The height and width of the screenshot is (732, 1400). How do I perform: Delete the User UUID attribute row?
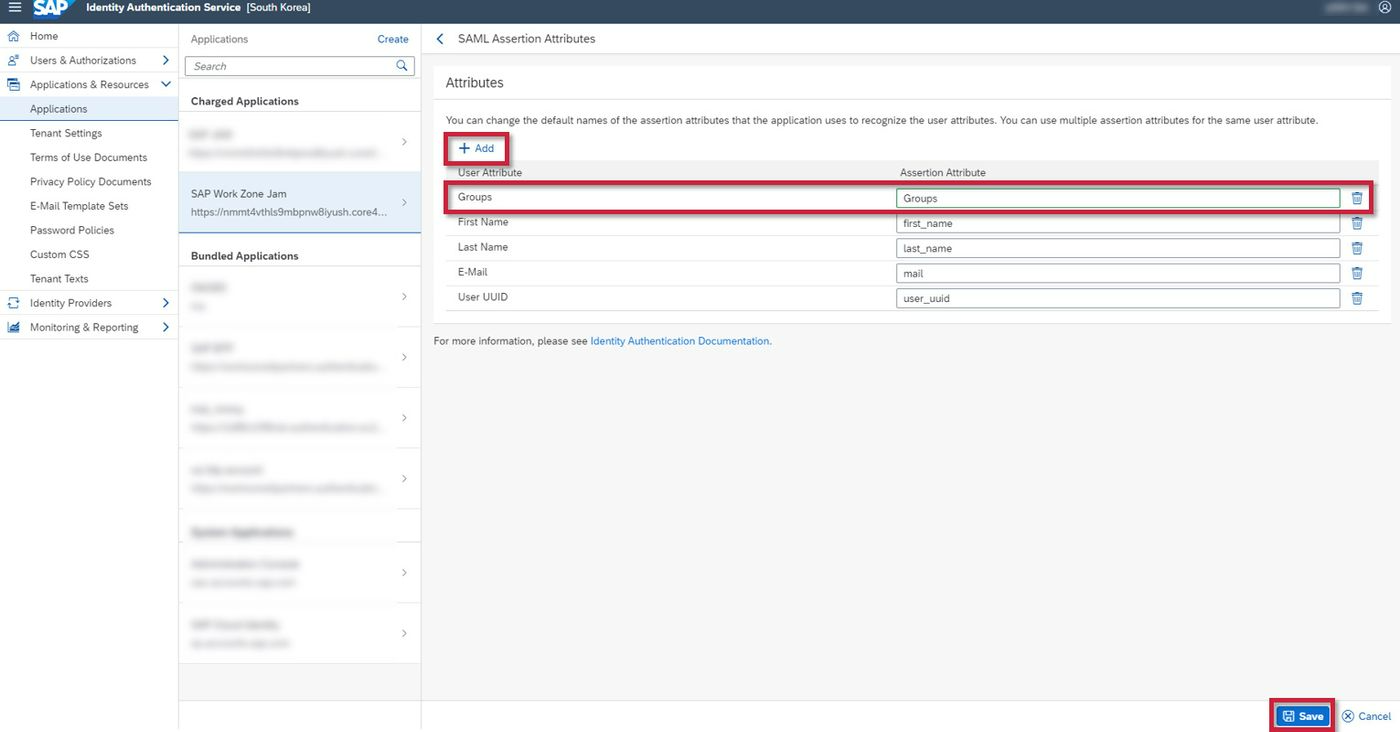(1357, 298)
